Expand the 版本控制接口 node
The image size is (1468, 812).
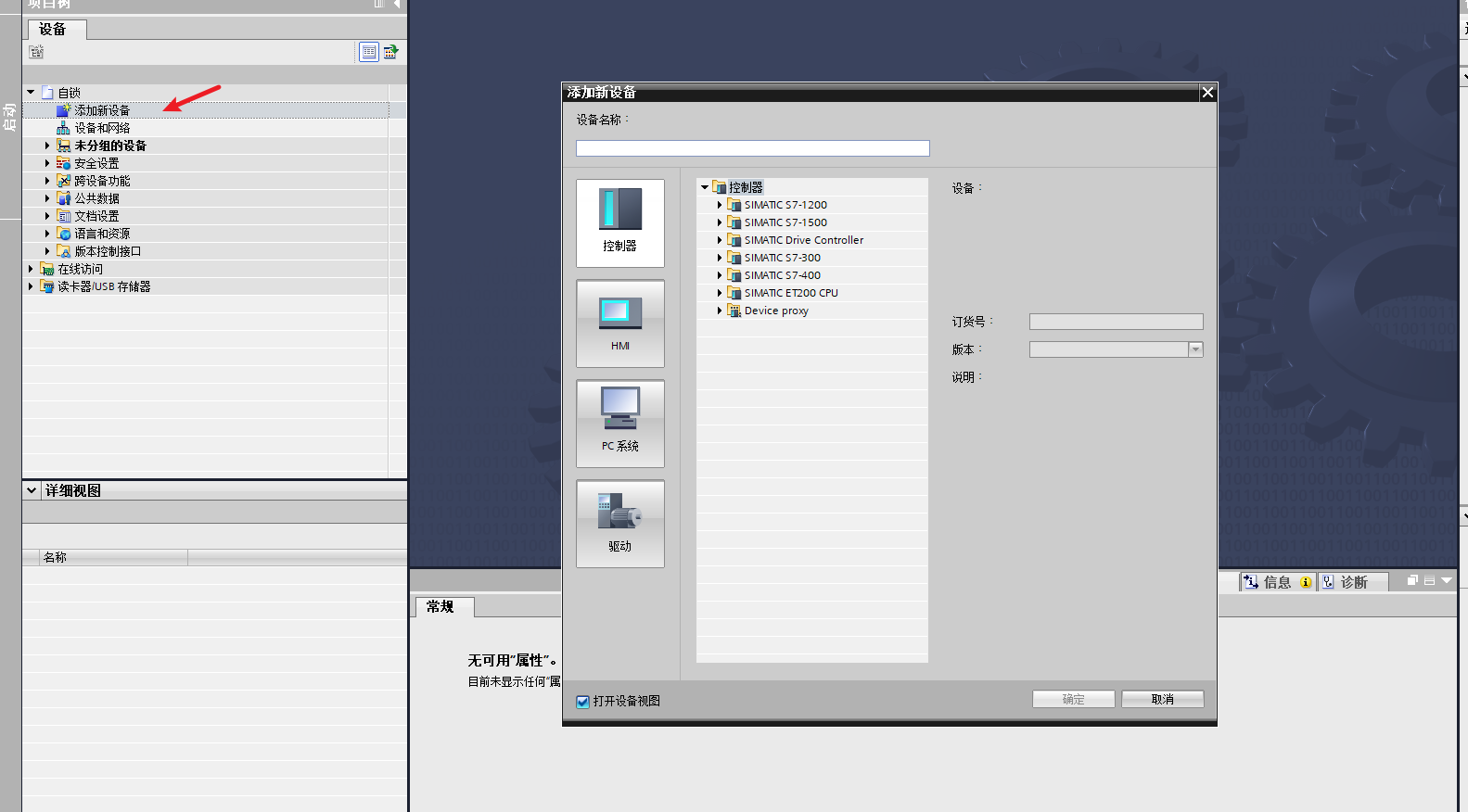coord(47,251)
